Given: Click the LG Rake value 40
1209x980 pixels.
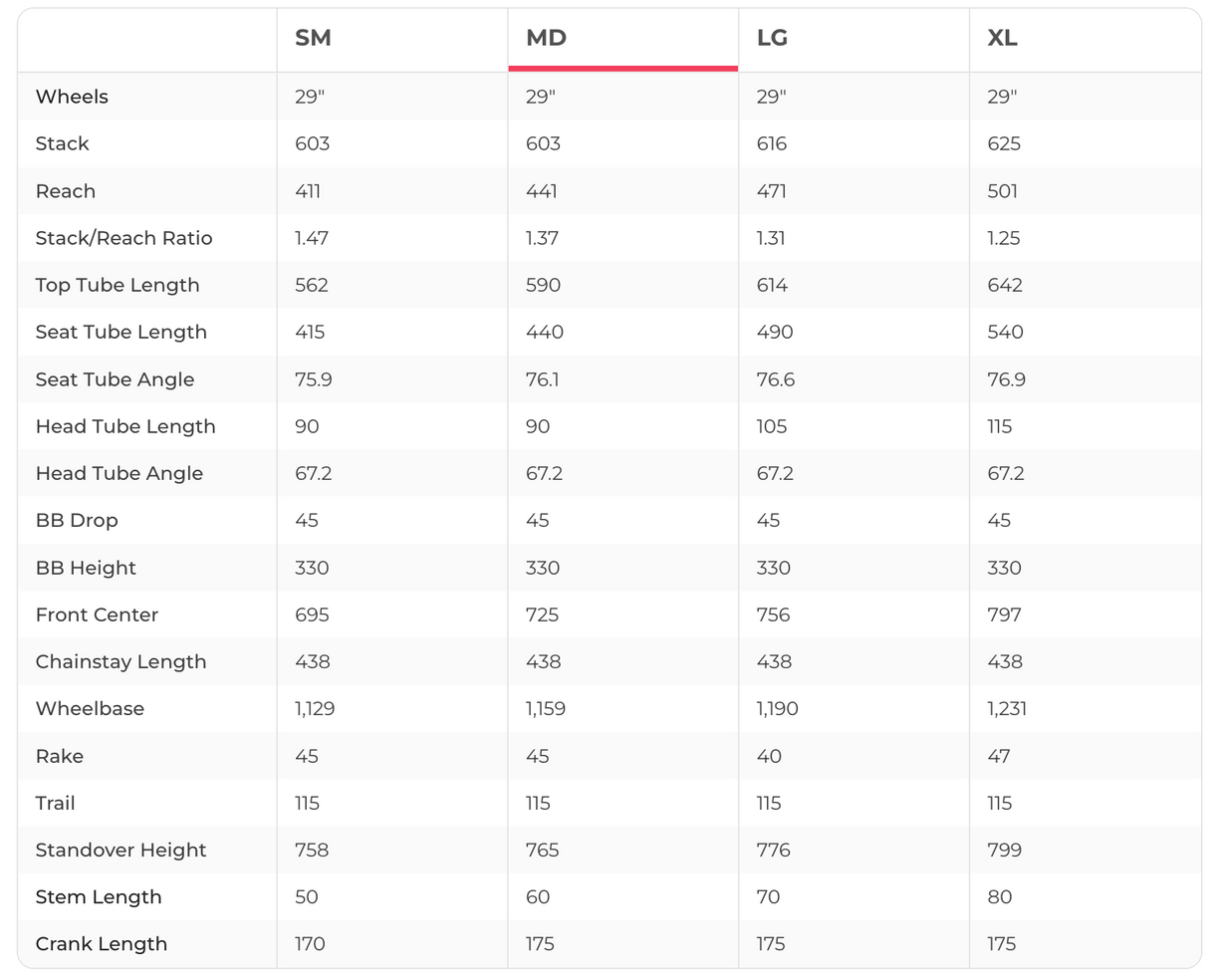Looking at the screenshot, I should [769, 756].
